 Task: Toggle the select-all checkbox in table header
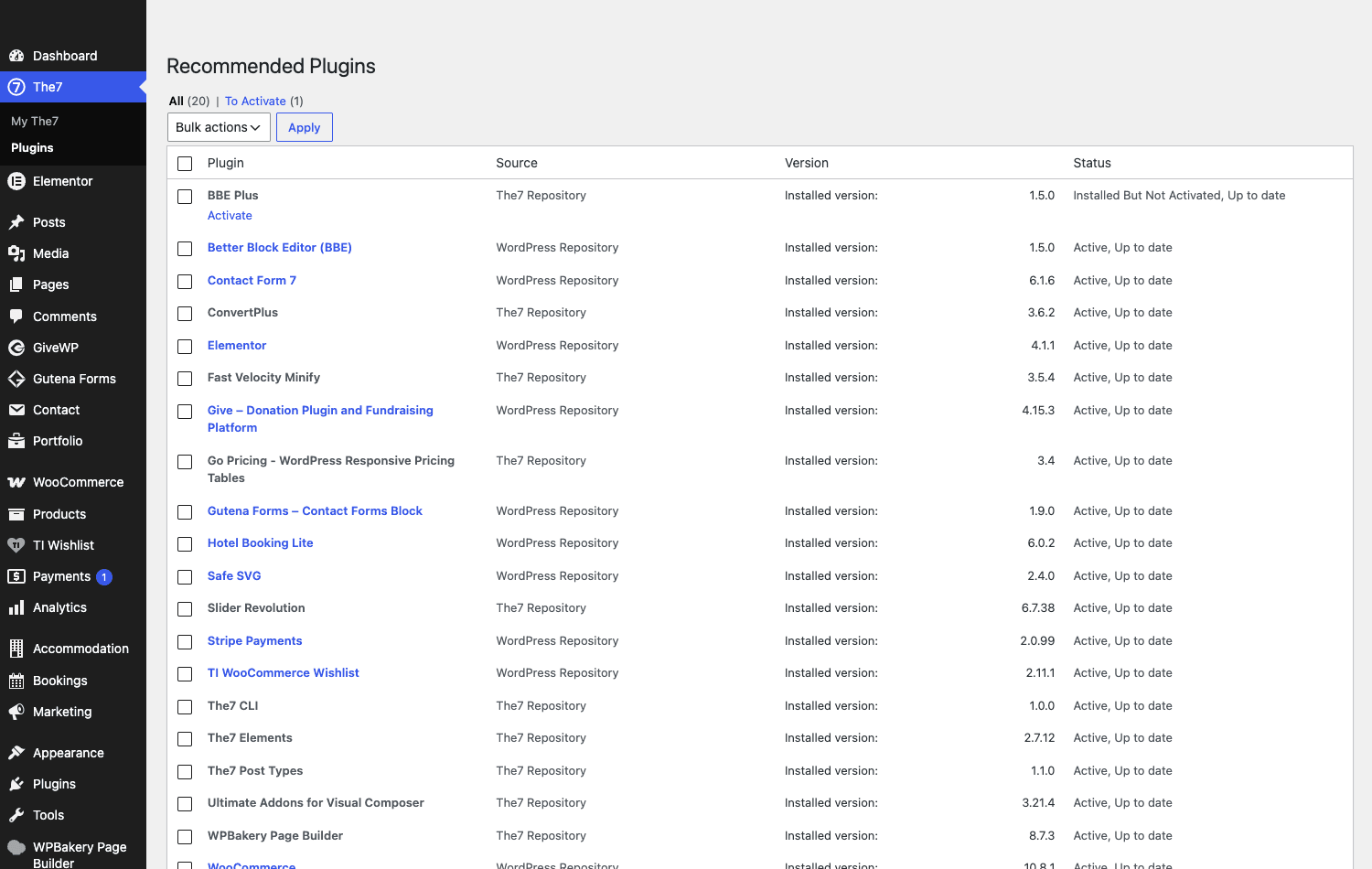[x=185, y=164]
